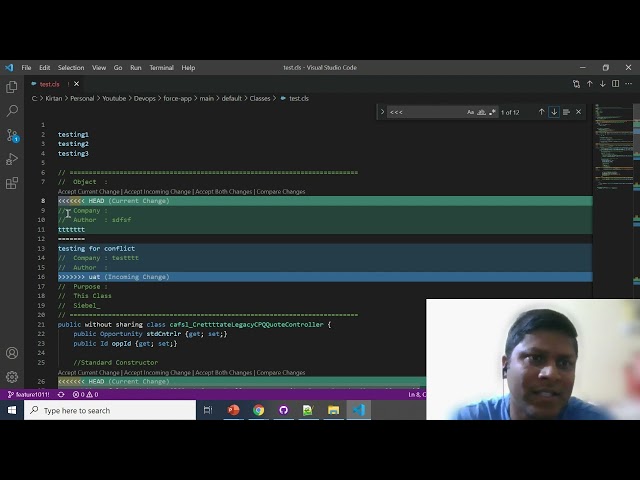Toggle Find in Selection in find widget
Viewport: 640px width, 480px height.
point(566,112)
